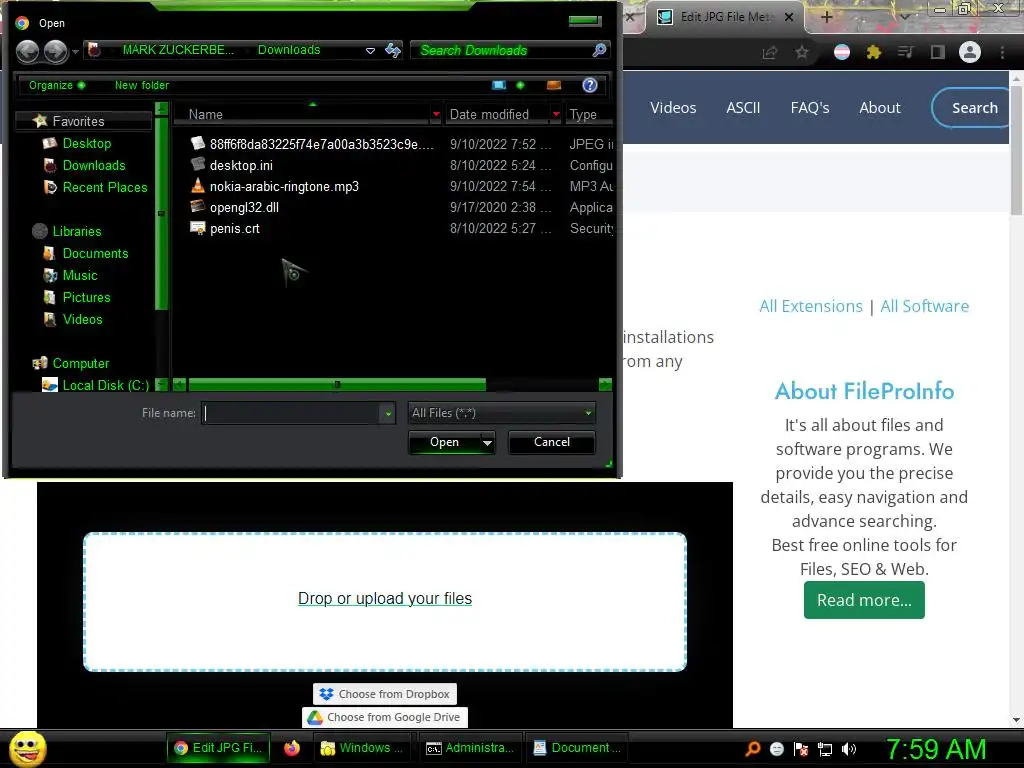Open Documents library
Screen dimensions: 1024x768
click(x=95, y=253)
